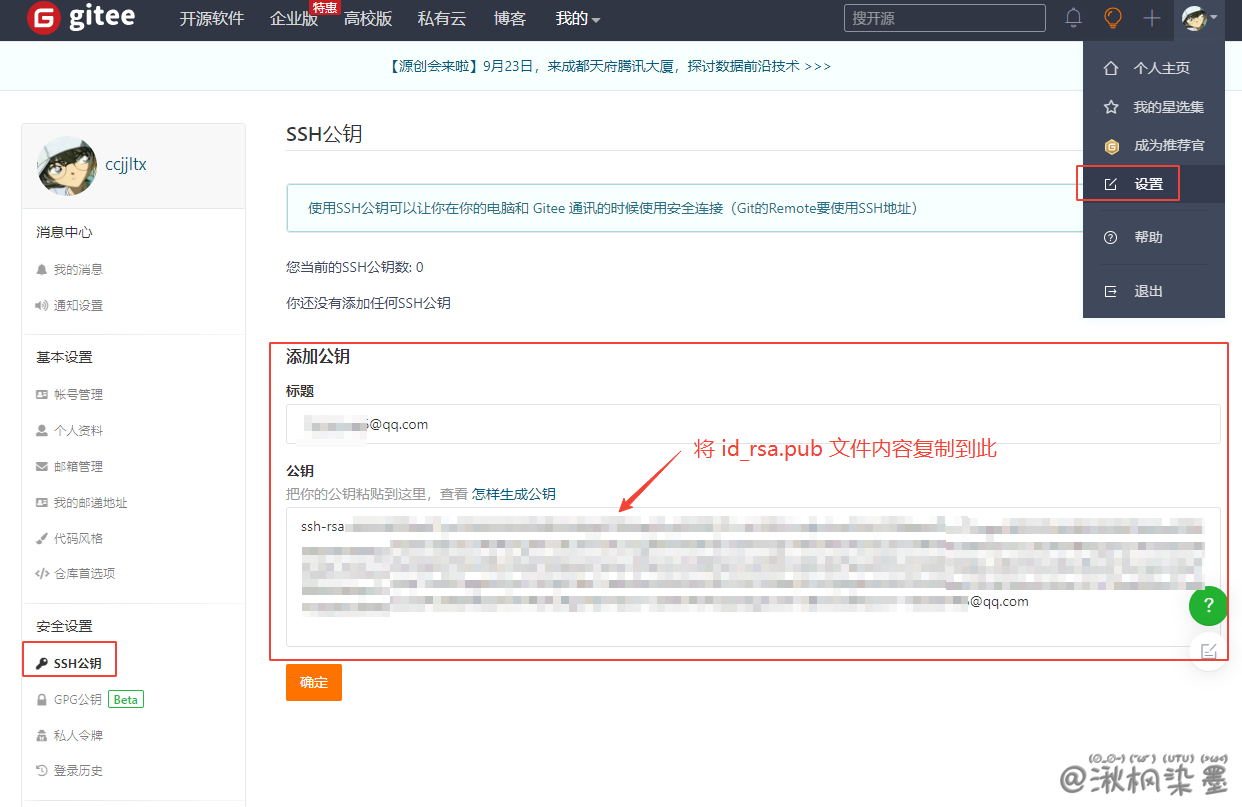Open the 怎样生成公钥 link
Screen dimensions: 1242x807
pos(513,494)
